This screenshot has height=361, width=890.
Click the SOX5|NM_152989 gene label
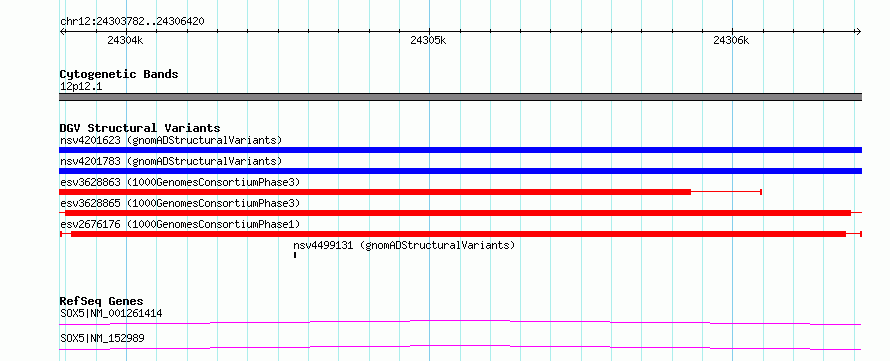[x=102, y=338]
